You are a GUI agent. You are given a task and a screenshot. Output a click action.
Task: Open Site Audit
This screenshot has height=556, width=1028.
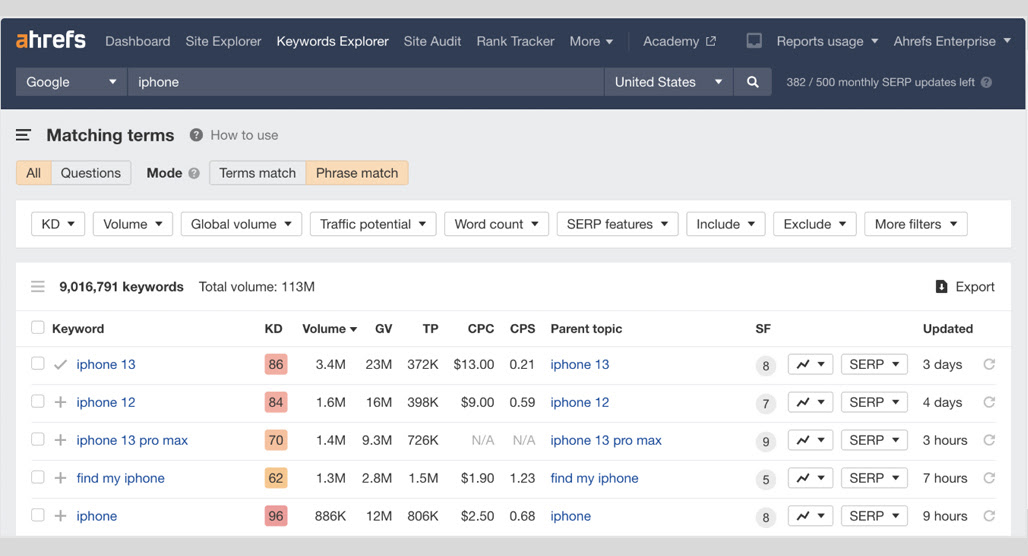(x=432, y=41)
